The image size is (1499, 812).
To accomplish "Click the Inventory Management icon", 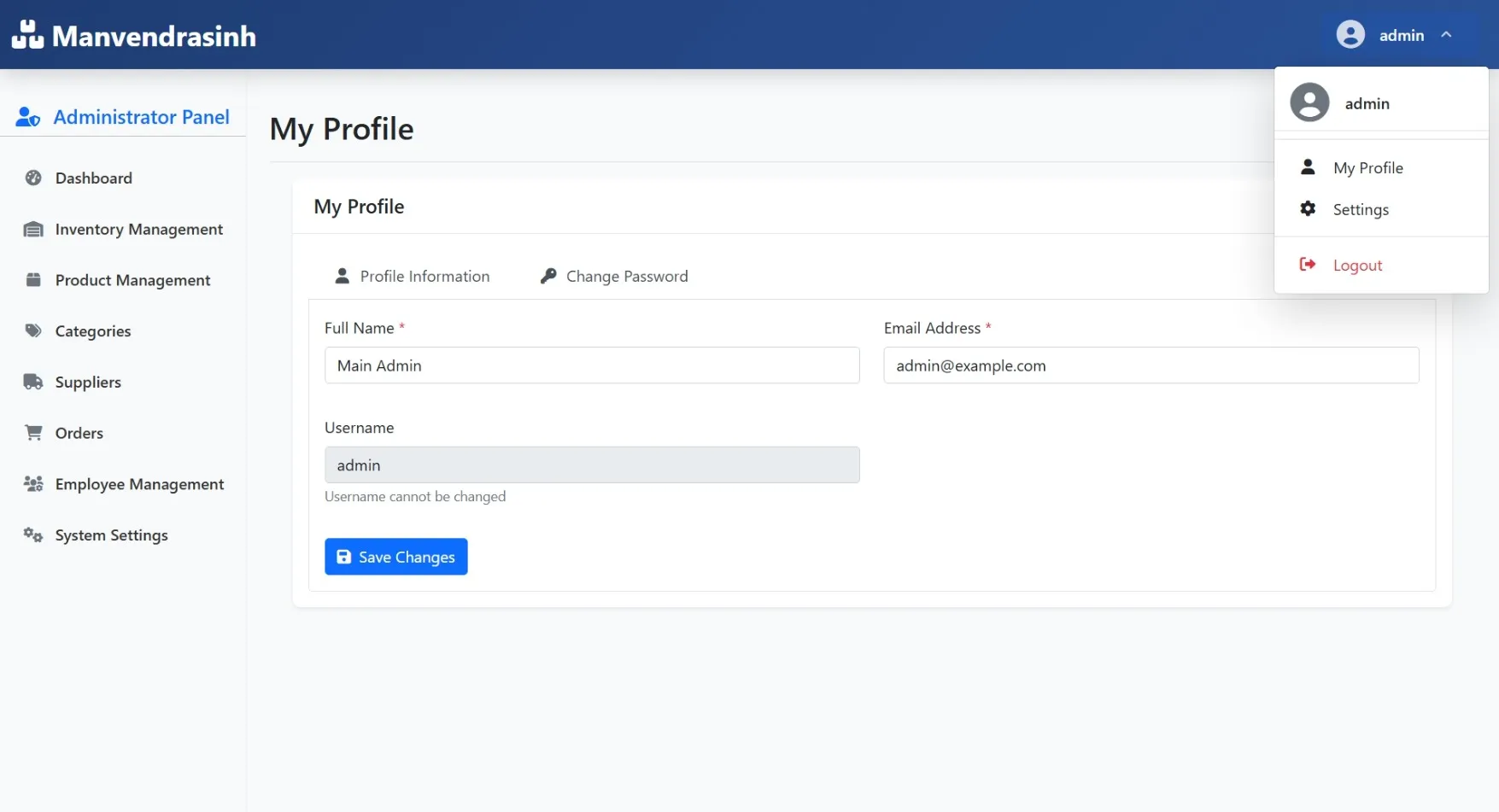I will (x=33, y=229).
